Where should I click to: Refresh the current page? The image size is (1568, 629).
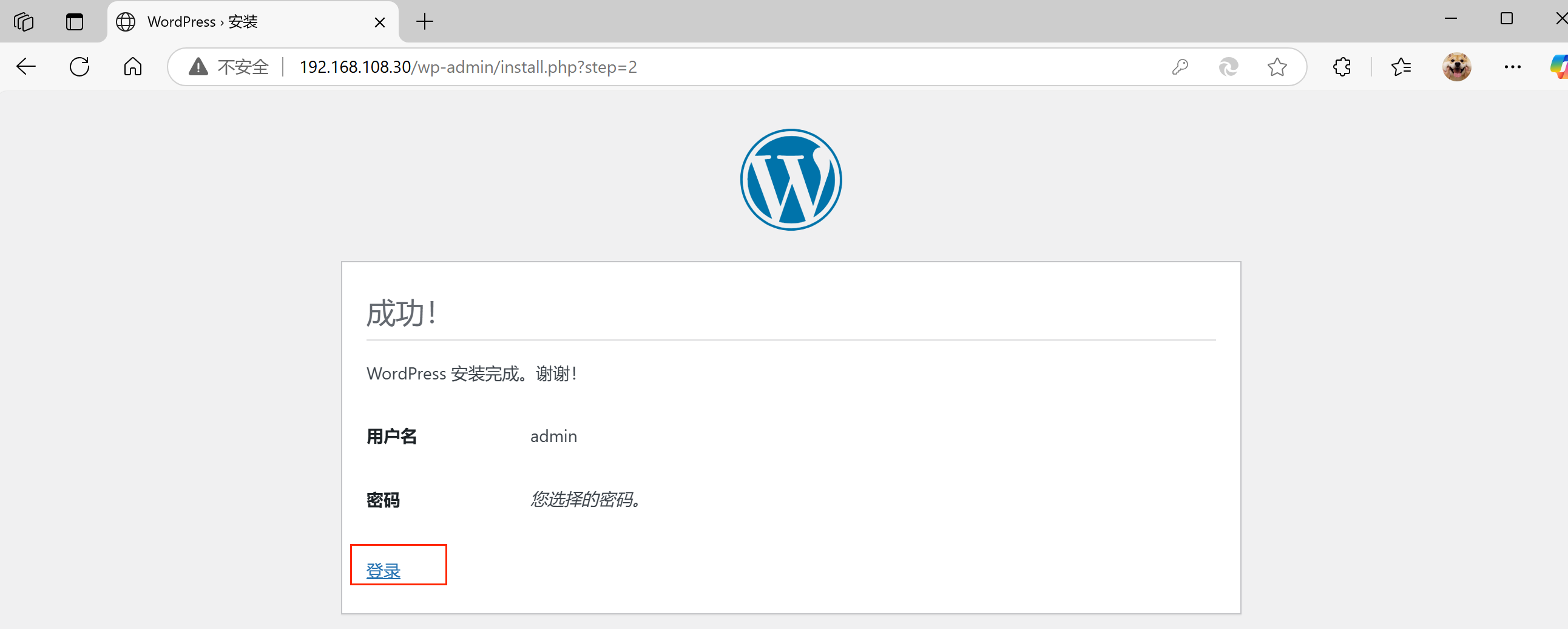click(x=79, y=66)
